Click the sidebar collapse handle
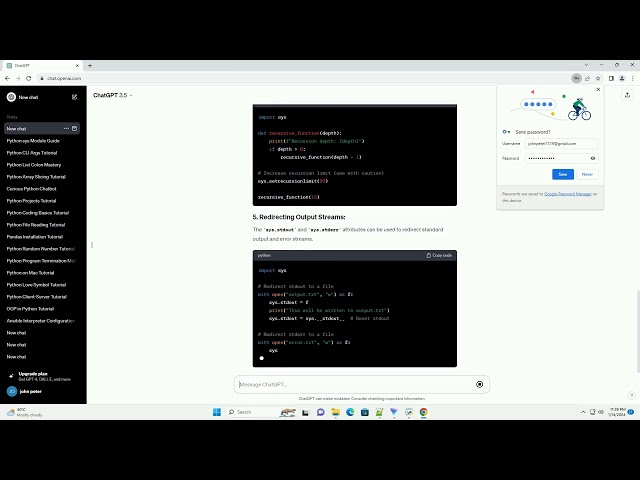 pyautogui.click(x=92, y=245)
